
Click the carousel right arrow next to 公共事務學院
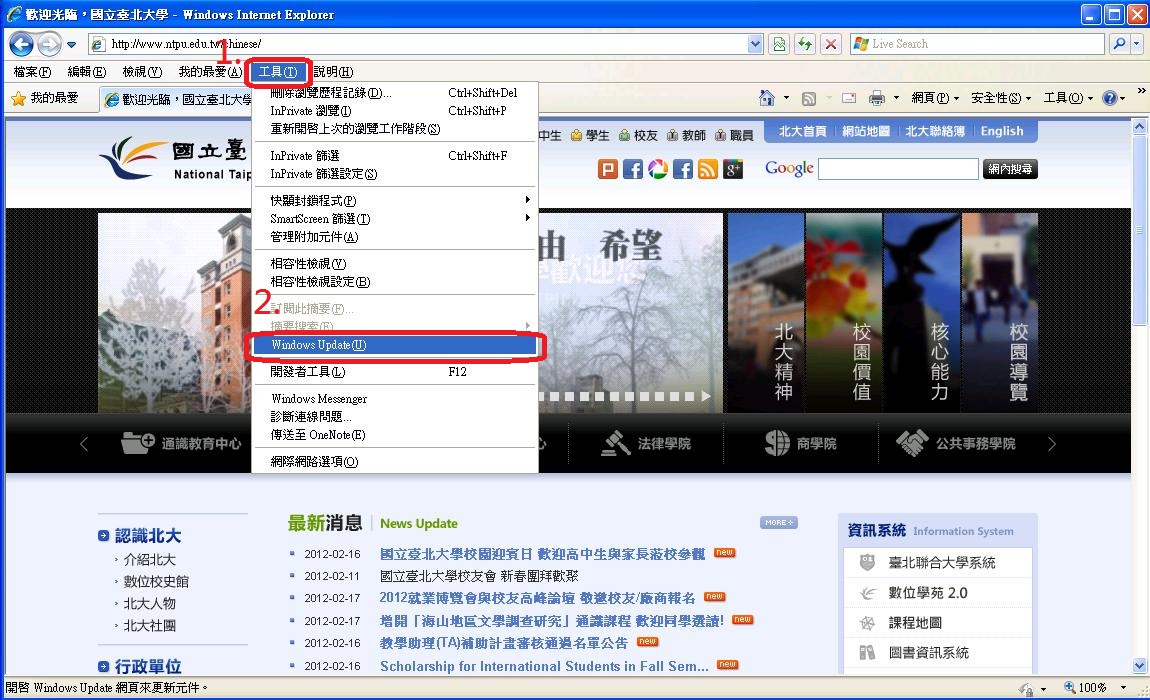coord(1052,444)
